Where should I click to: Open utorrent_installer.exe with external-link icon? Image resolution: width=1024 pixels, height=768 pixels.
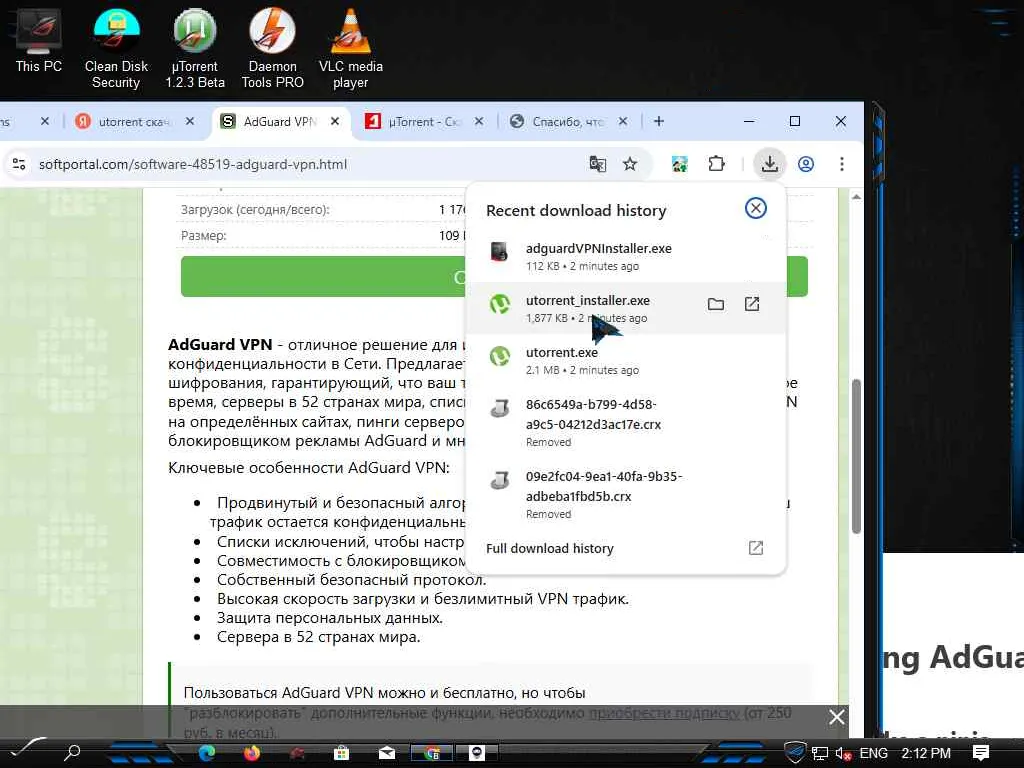tap(752, 304)
